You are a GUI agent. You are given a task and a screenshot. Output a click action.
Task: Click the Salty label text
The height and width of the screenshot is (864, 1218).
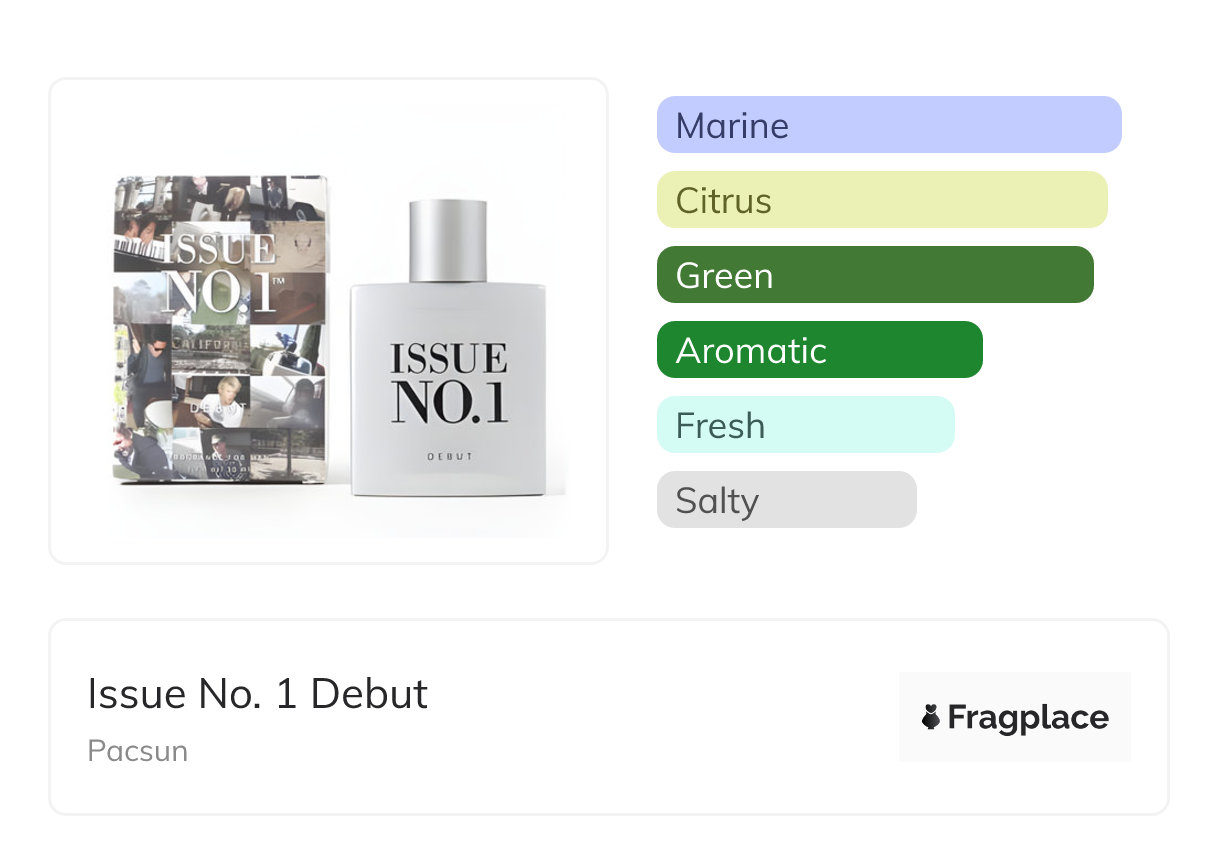(717, 501)
